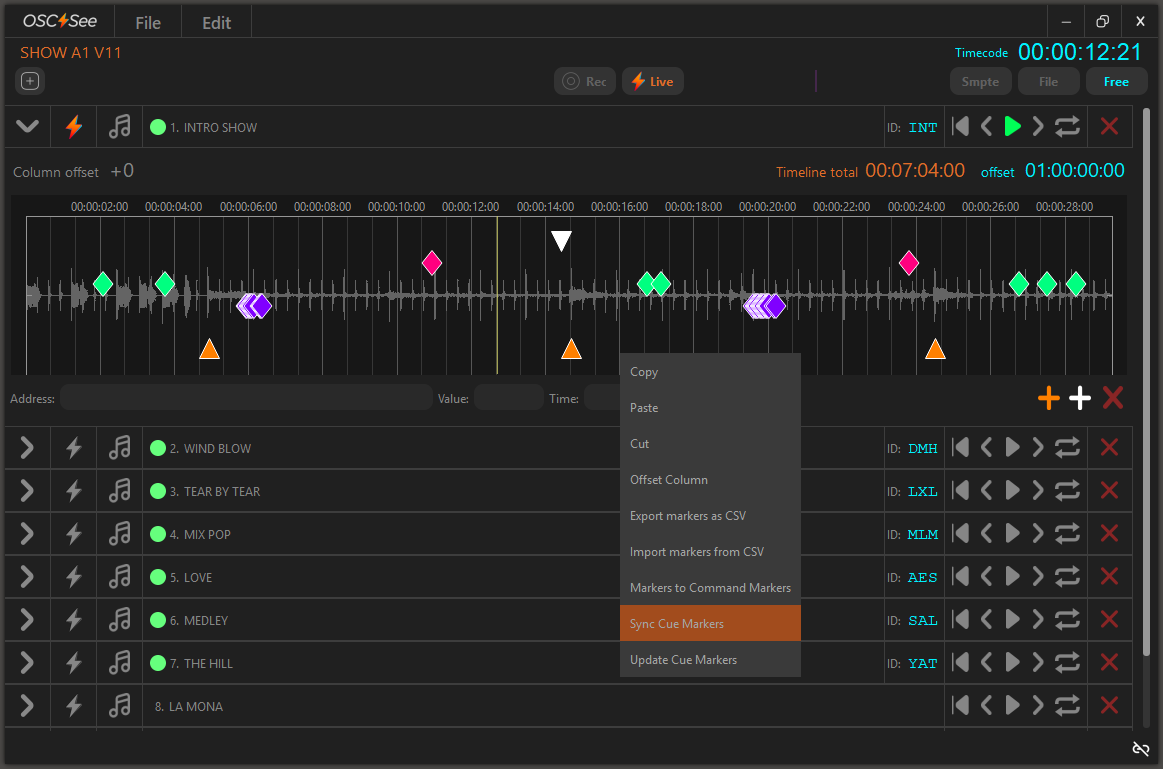This screenshot has width=1163, height=769.
Task: Go to previous marker in INTRO SHOW
Action: click(986, 127)
